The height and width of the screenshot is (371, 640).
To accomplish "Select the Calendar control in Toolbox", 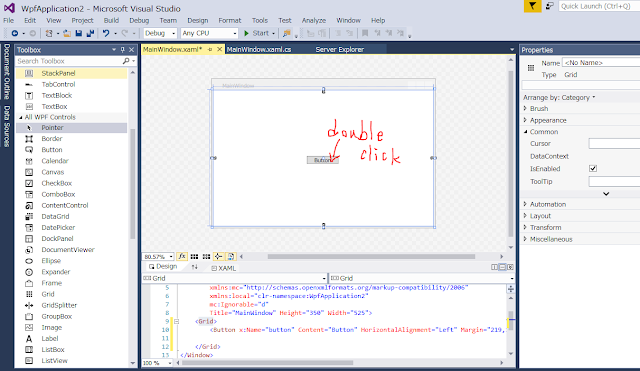I will (x=72, y=161).
